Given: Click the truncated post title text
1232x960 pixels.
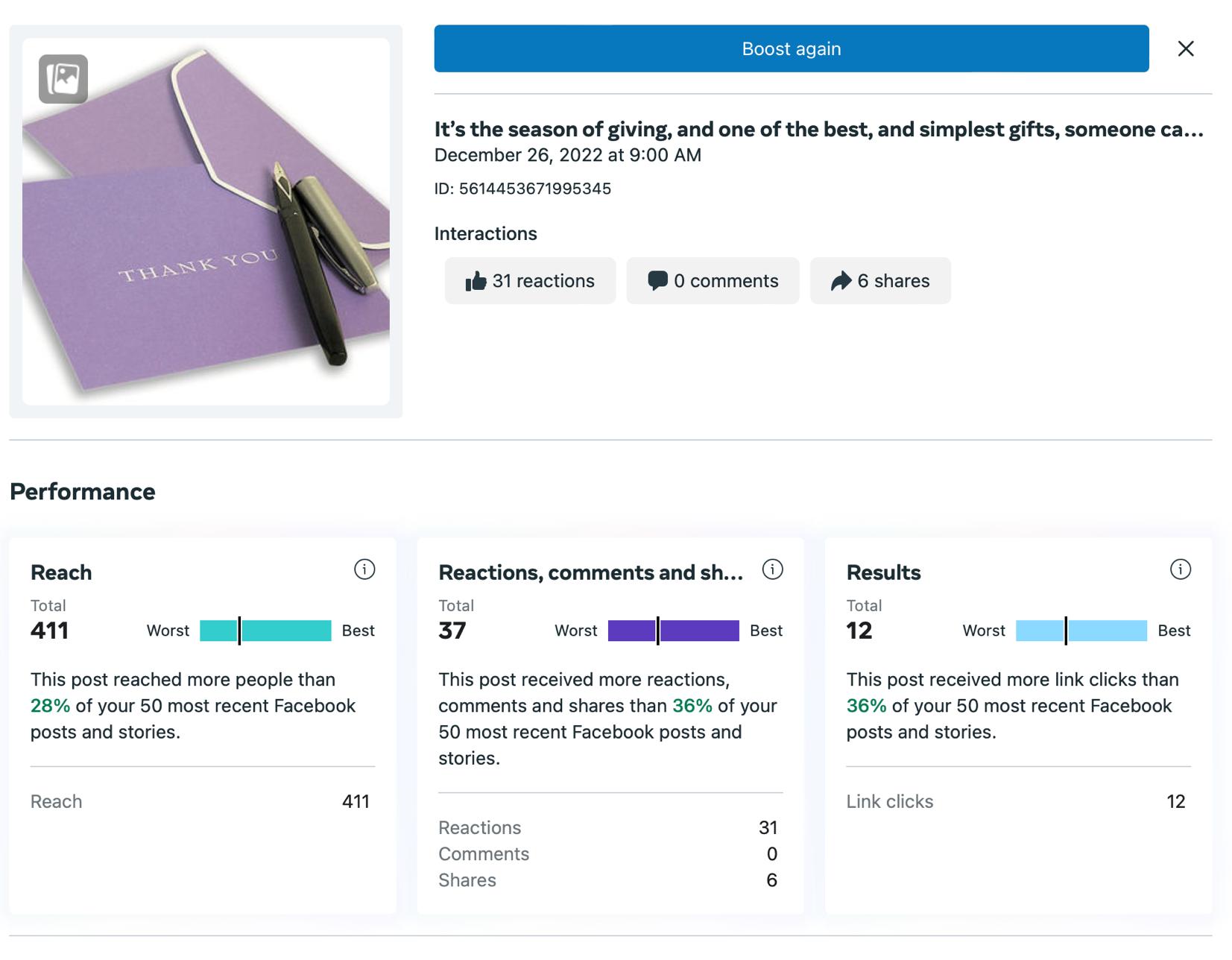Looking at the screenshot, I should pyautogui.click(x=818, y=130).
